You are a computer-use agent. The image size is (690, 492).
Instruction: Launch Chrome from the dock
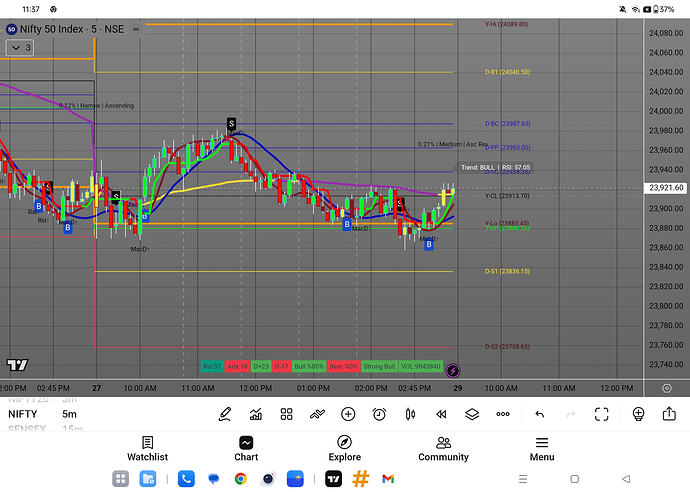click(x=241, y=479)
